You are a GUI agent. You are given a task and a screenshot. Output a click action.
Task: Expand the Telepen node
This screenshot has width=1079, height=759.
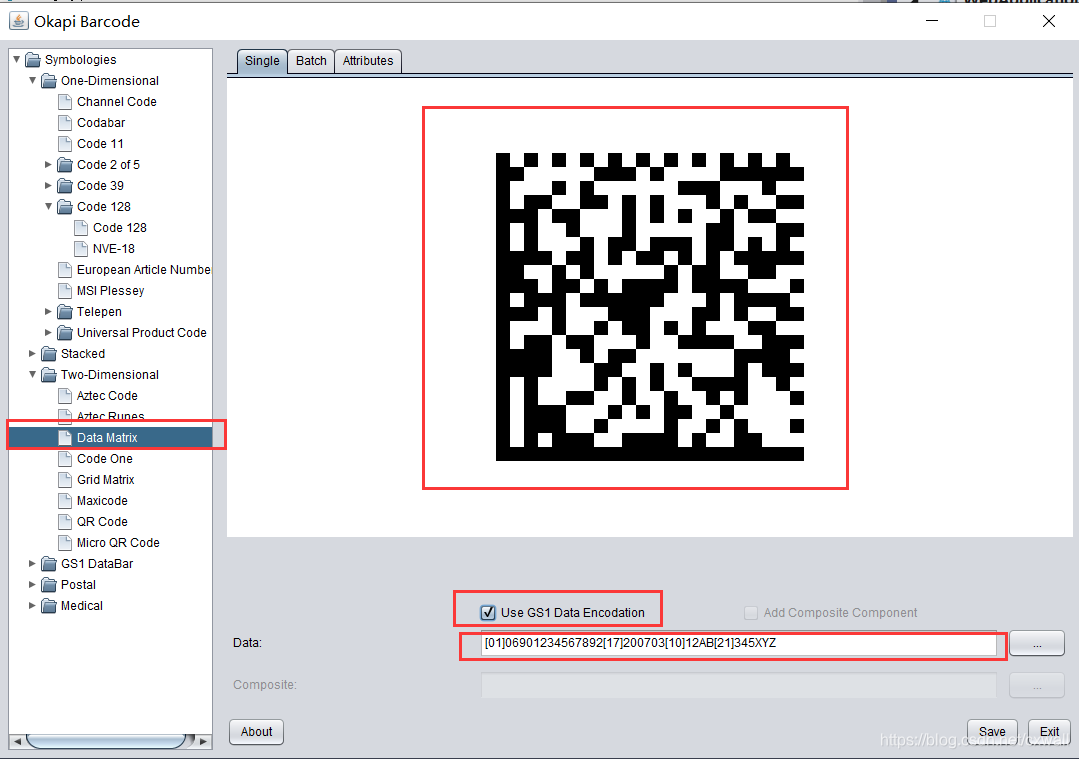click(x=48, y=312)
